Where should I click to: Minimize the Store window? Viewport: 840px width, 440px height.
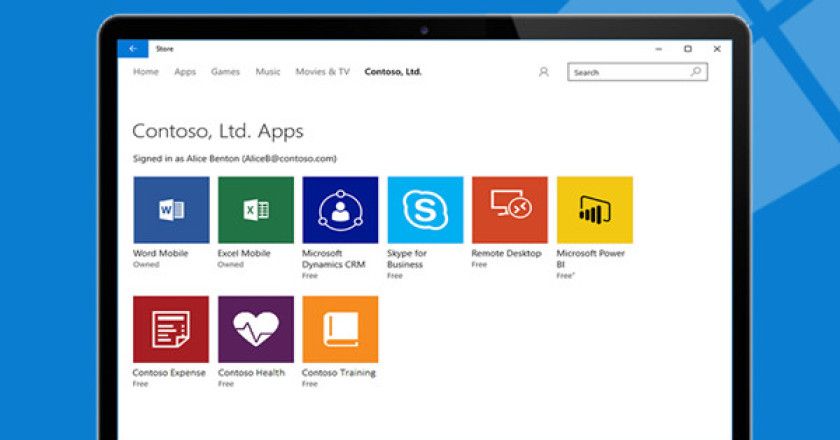(x=659, y=49)
